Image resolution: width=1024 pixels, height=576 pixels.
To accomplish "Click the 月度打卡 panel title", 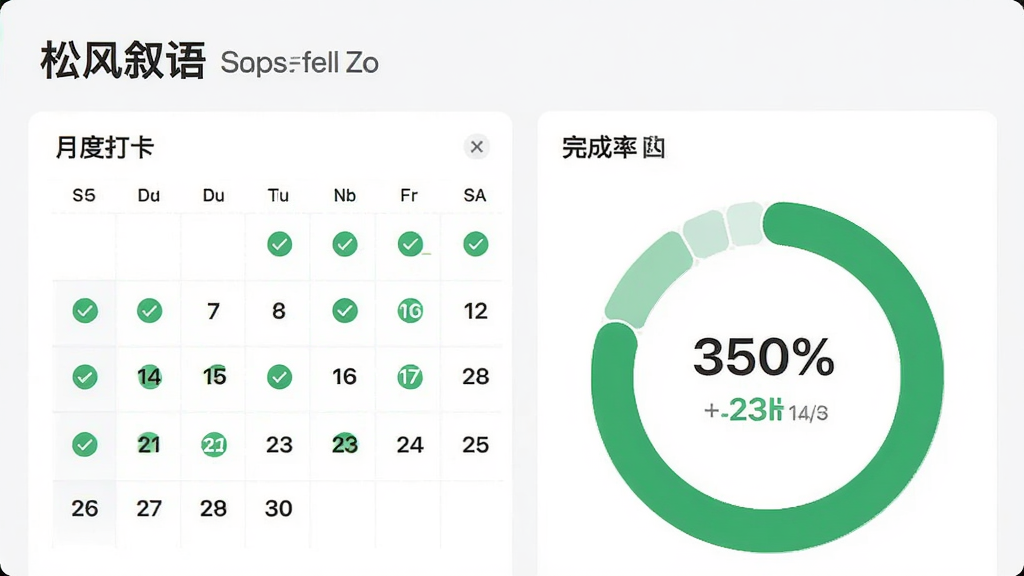I will [x=104, y=148].
